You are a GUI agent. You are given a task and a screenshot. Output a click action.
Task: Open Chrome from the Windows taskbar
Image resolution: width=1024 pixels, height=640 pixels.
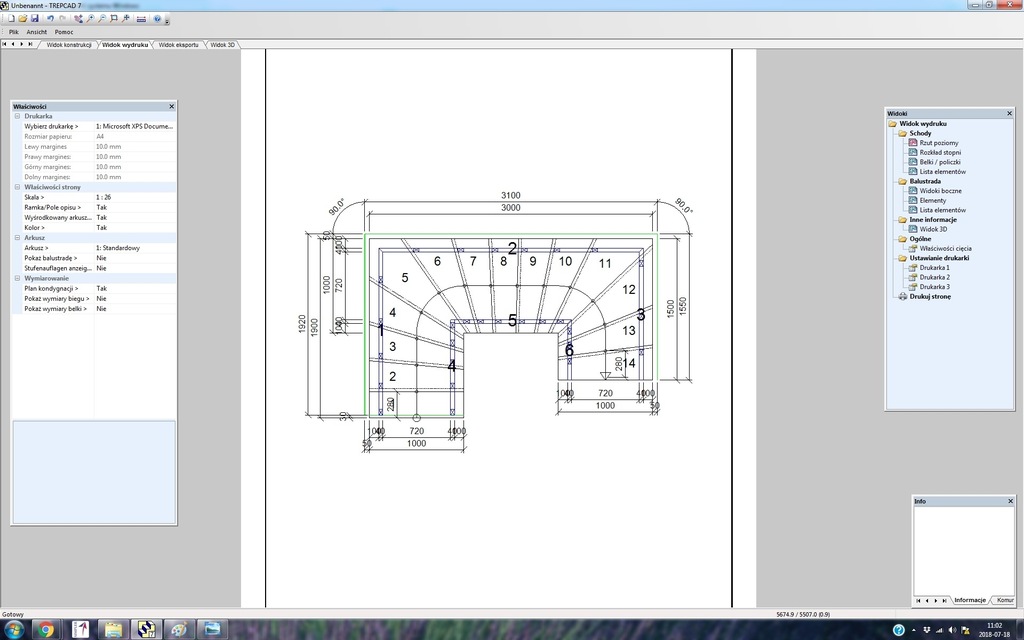tap(45, 629)
